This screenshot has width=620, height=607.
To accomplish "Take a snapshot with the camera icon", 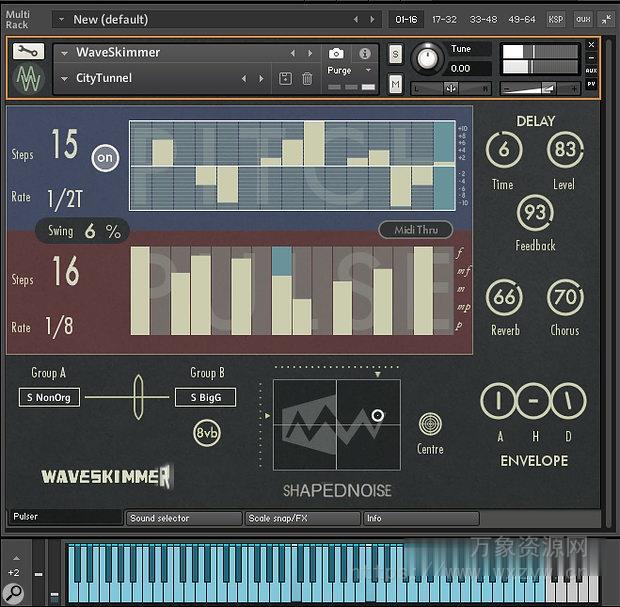I will (336, 53).
